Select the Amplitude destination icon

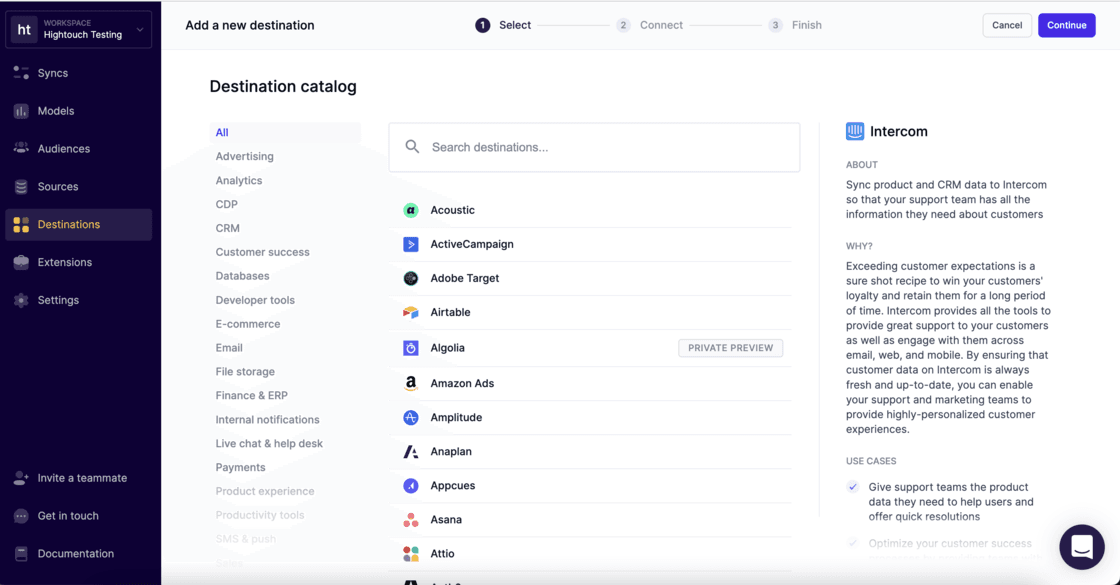pyautogui.click(x=411, y=417)
